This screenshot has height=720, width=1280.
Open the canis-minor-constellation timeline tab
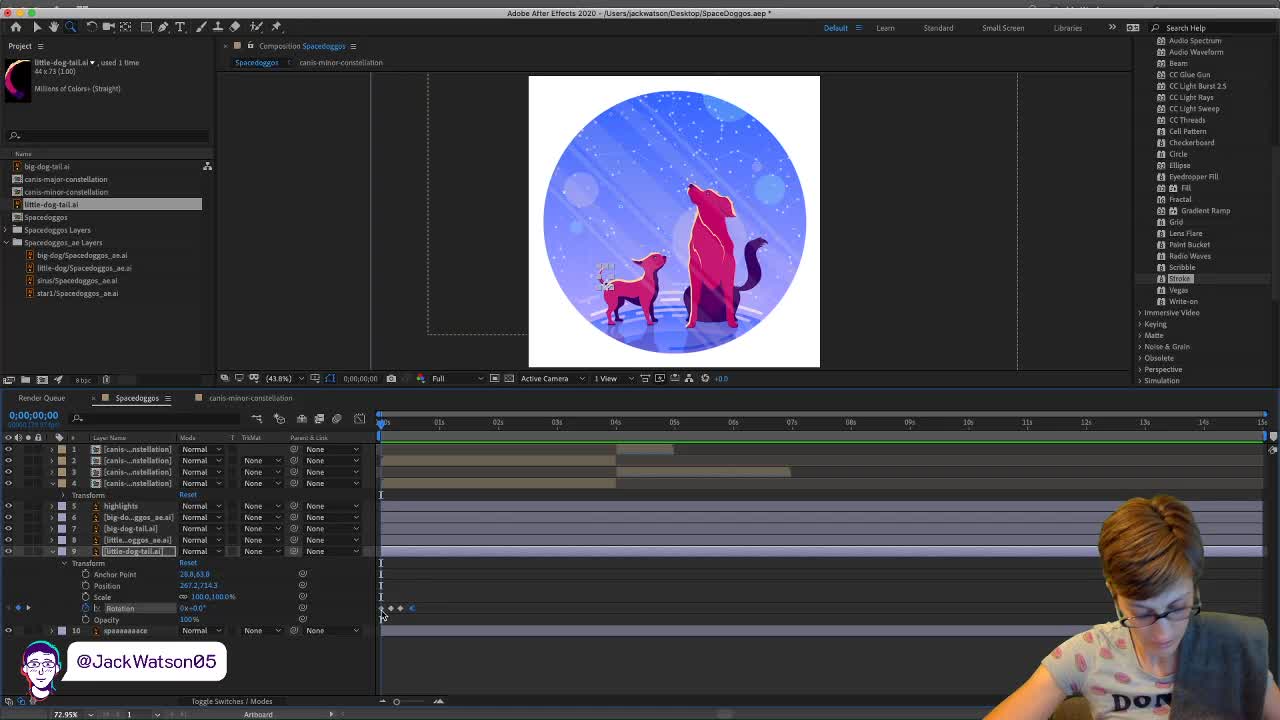(250, 398)
